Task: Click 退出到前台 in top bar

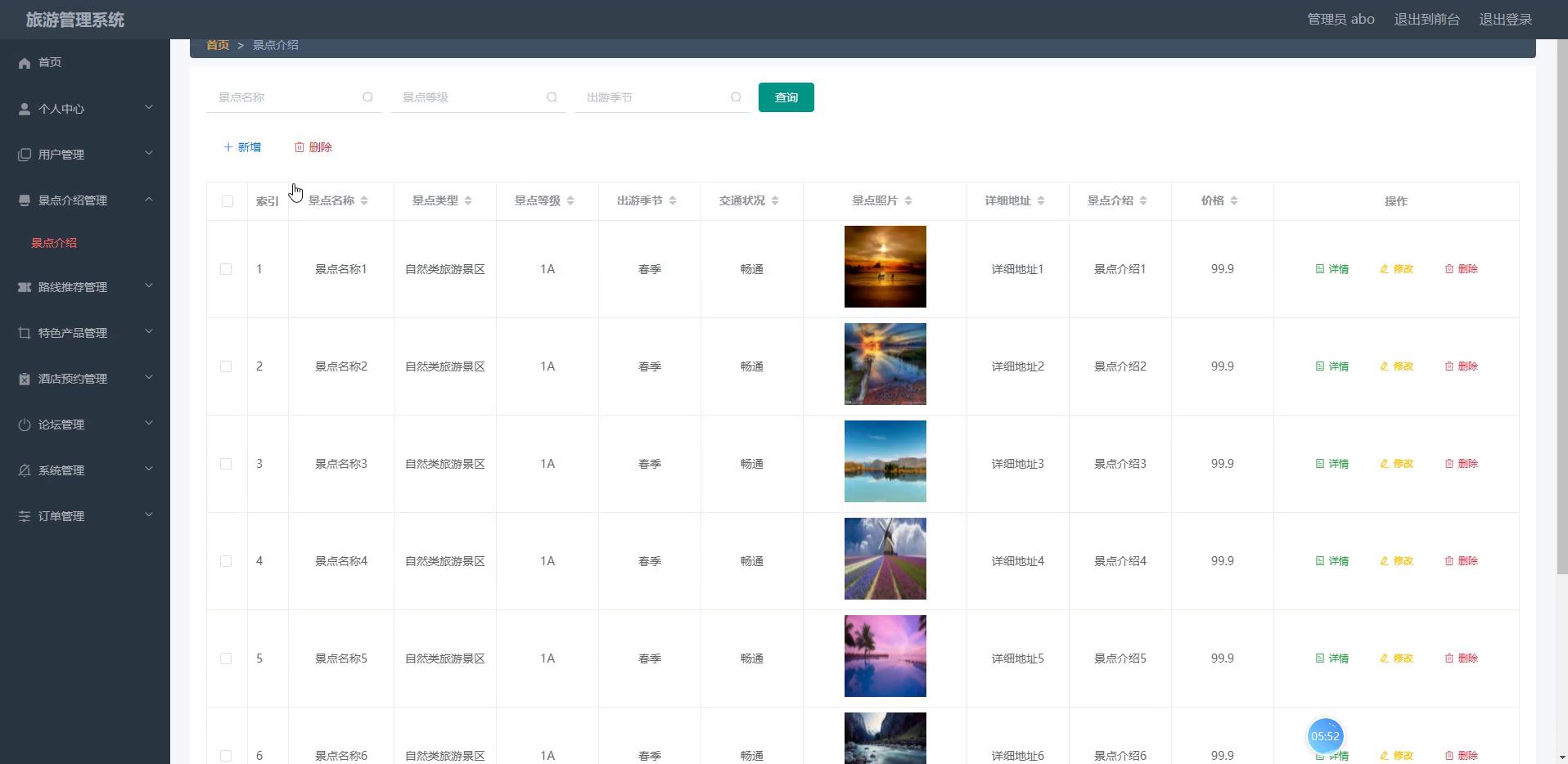Action: (x=1426, y=20)
